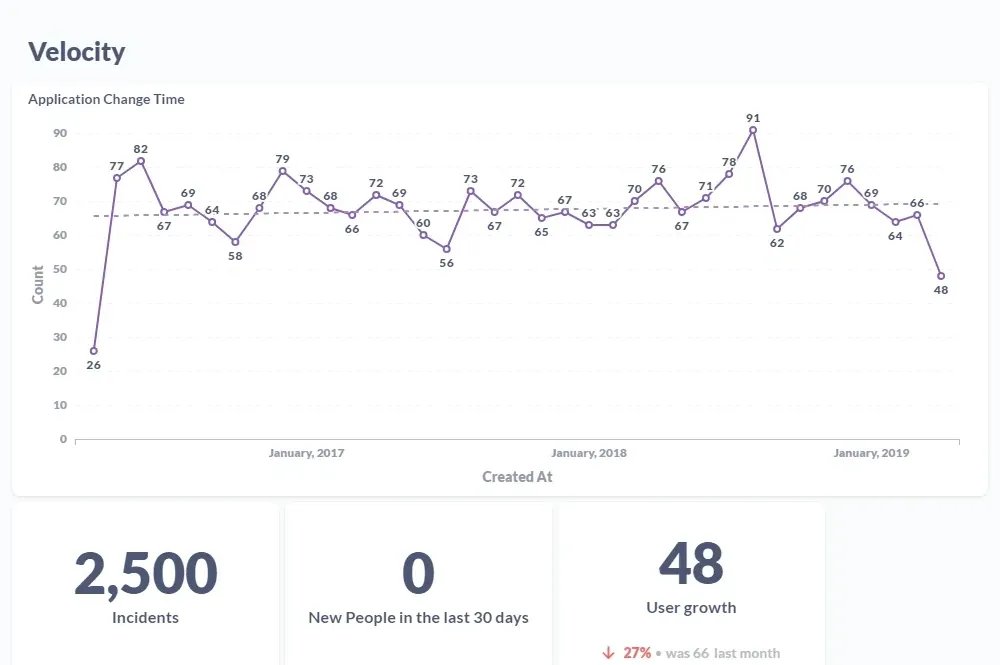
Task: Click the red down arrow trend icon
Action: pos(608,652)
